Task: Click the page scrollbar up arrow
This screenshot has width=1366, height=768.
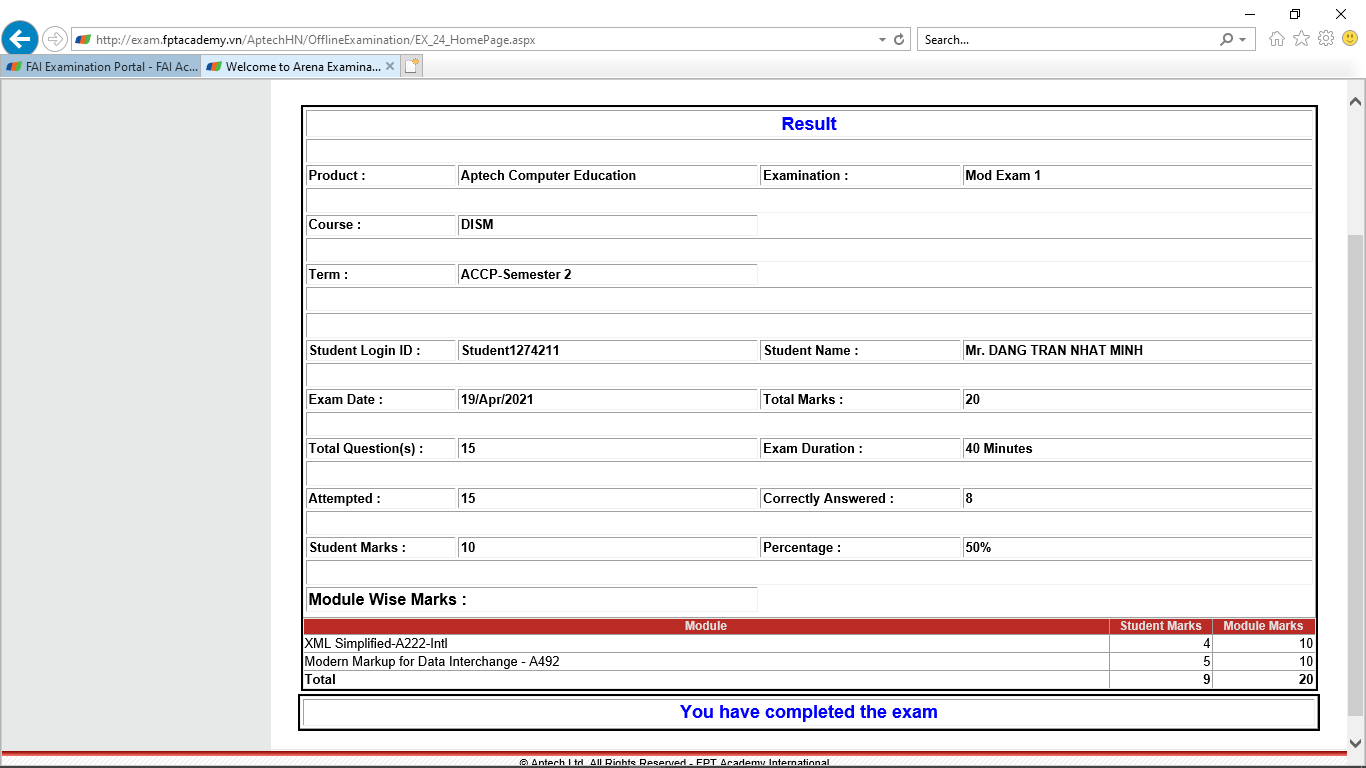Action: [1356, 102]
